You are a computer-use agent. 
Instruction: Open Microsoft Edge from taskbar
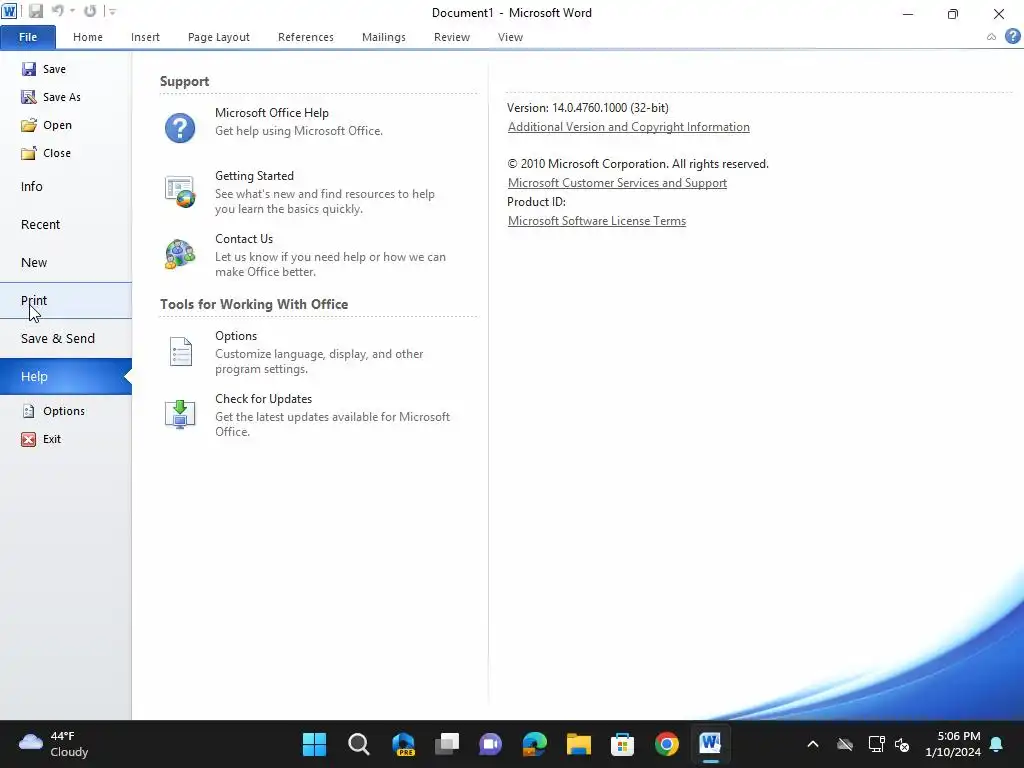pyautogui.click(x=534, y=744)
